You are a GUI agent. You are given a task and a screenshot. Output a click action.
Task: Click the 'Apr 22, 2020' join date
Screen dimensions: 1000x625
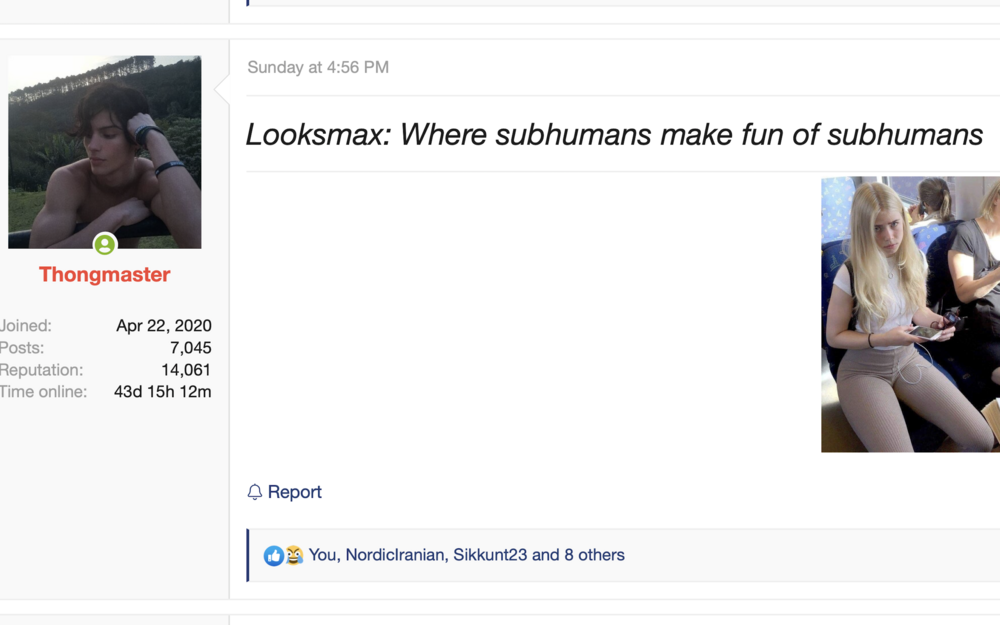(x=164, y=326)
